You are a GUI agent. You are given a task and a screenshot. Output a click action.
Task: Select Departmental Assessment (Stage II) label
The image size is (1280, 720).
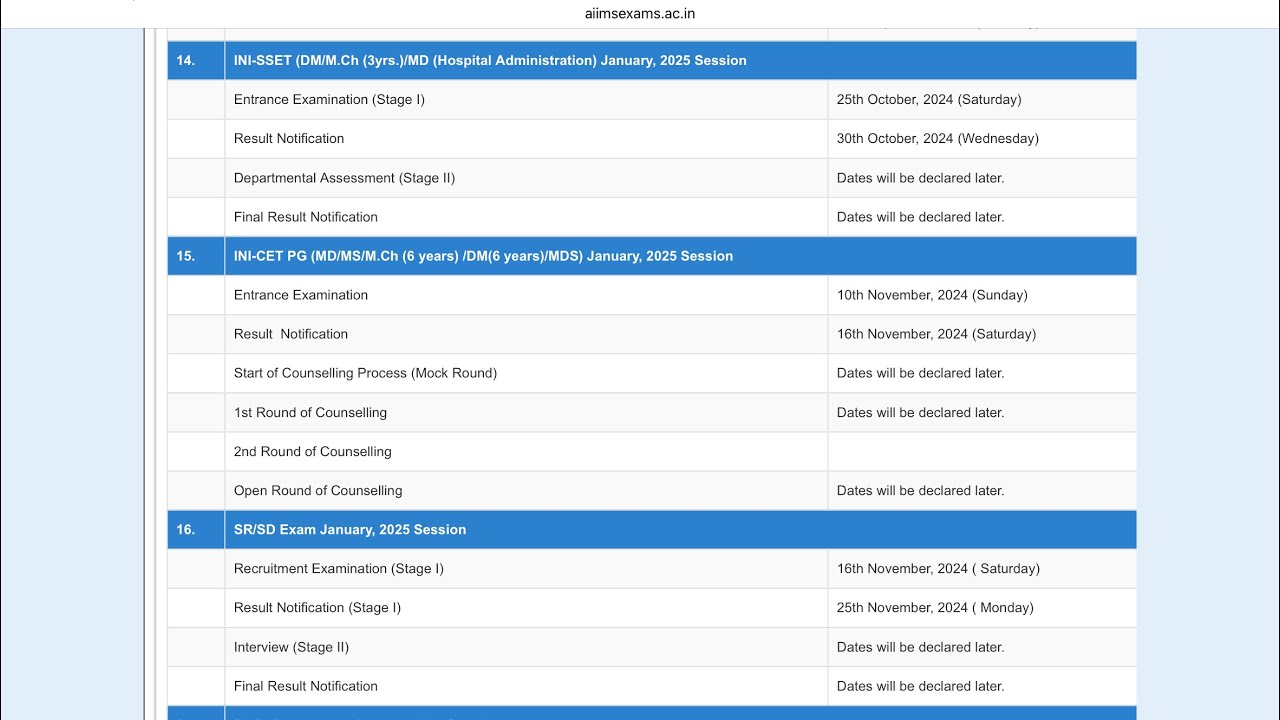coord(344,178)
